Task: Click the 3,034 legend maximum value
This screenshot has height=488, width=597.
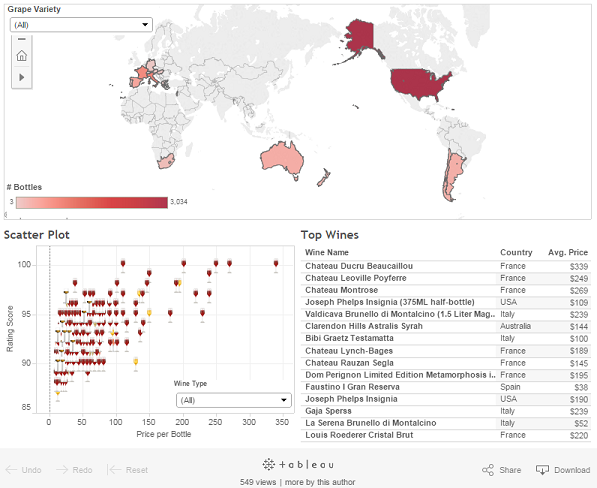Action: 179,202
